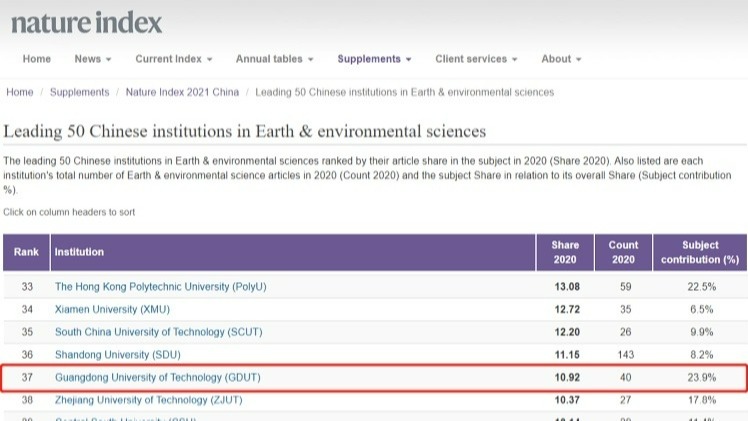The image size is (748, 421).
Task: Sort by Institution column header
Action: pos(79,252)
